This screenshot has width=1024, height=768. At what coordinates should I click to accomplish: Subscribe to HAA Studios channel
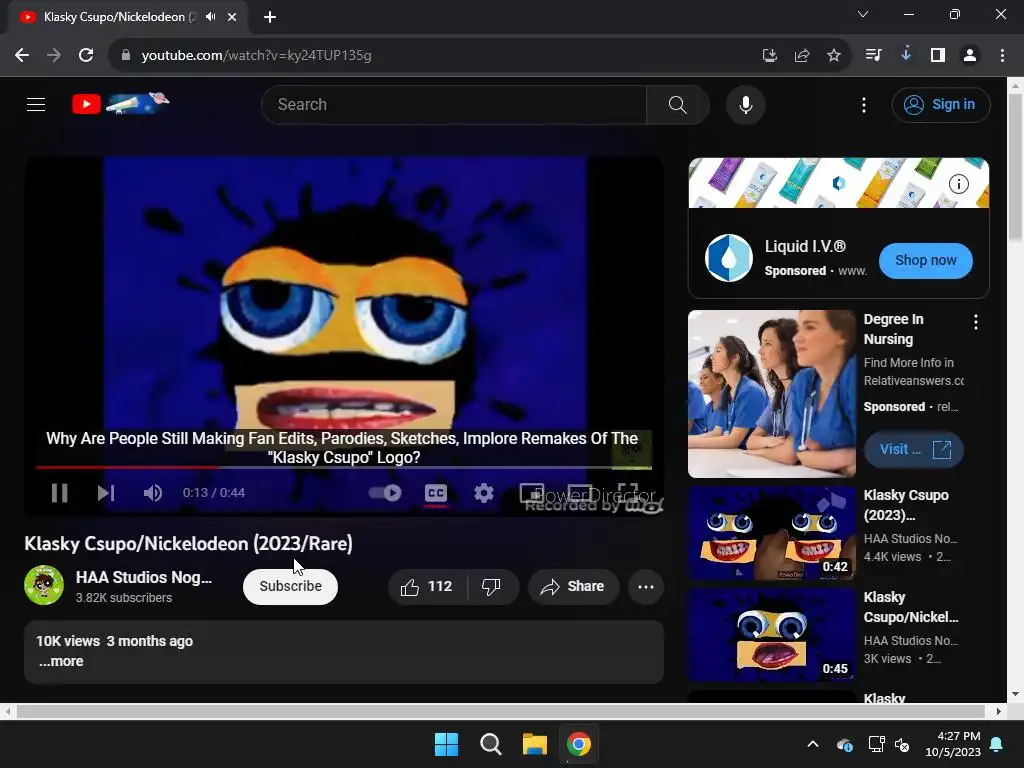[x=290, y=586]
